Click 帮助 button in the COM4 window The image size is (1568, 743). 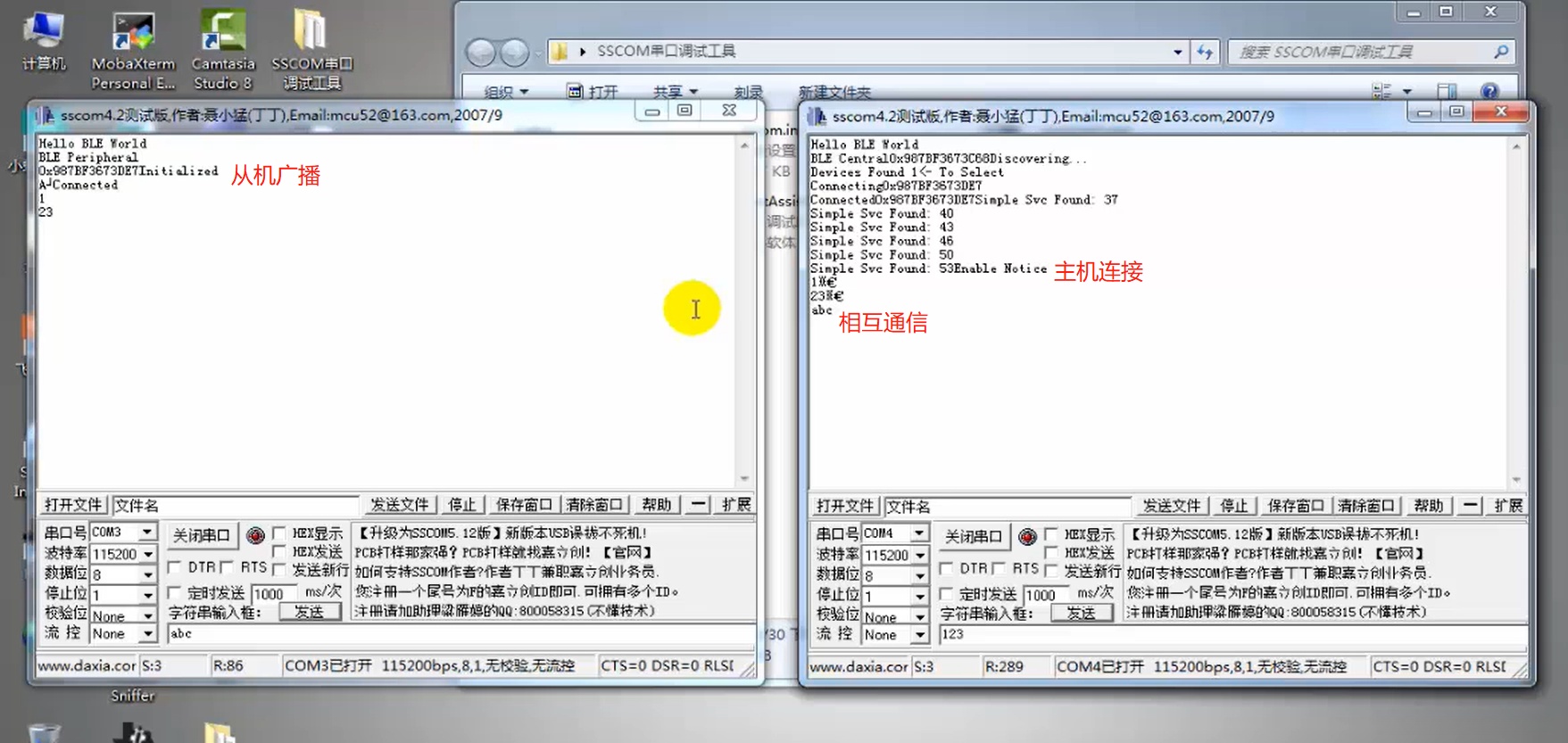pyautogui.click(x=1428, y=507)
